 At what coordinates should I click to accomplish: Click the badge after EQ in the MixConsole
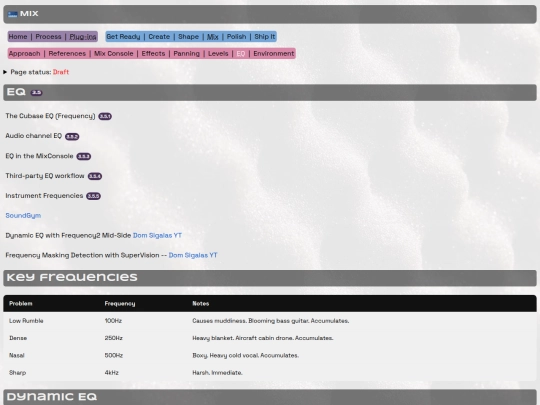pyautogui.click(x=84, y=156)
